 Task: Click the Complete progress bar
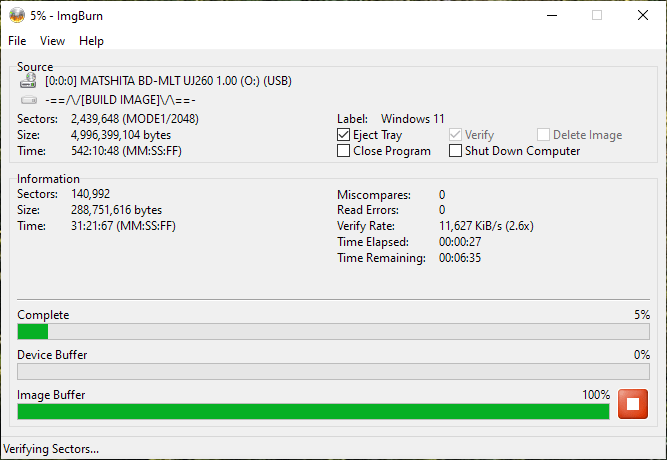(333, 331)
